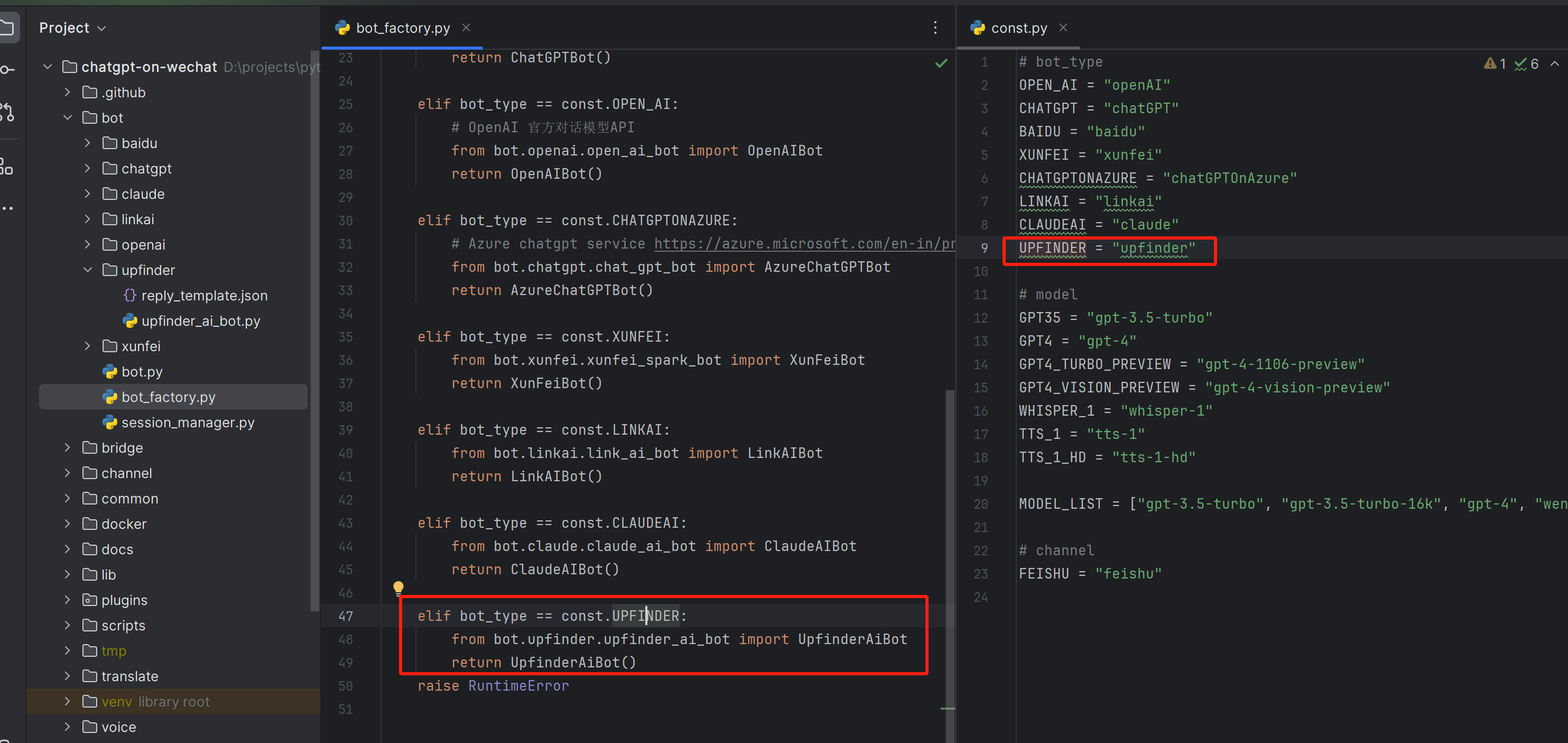Click line number 9 in const.py gutter

pos(984,249)
